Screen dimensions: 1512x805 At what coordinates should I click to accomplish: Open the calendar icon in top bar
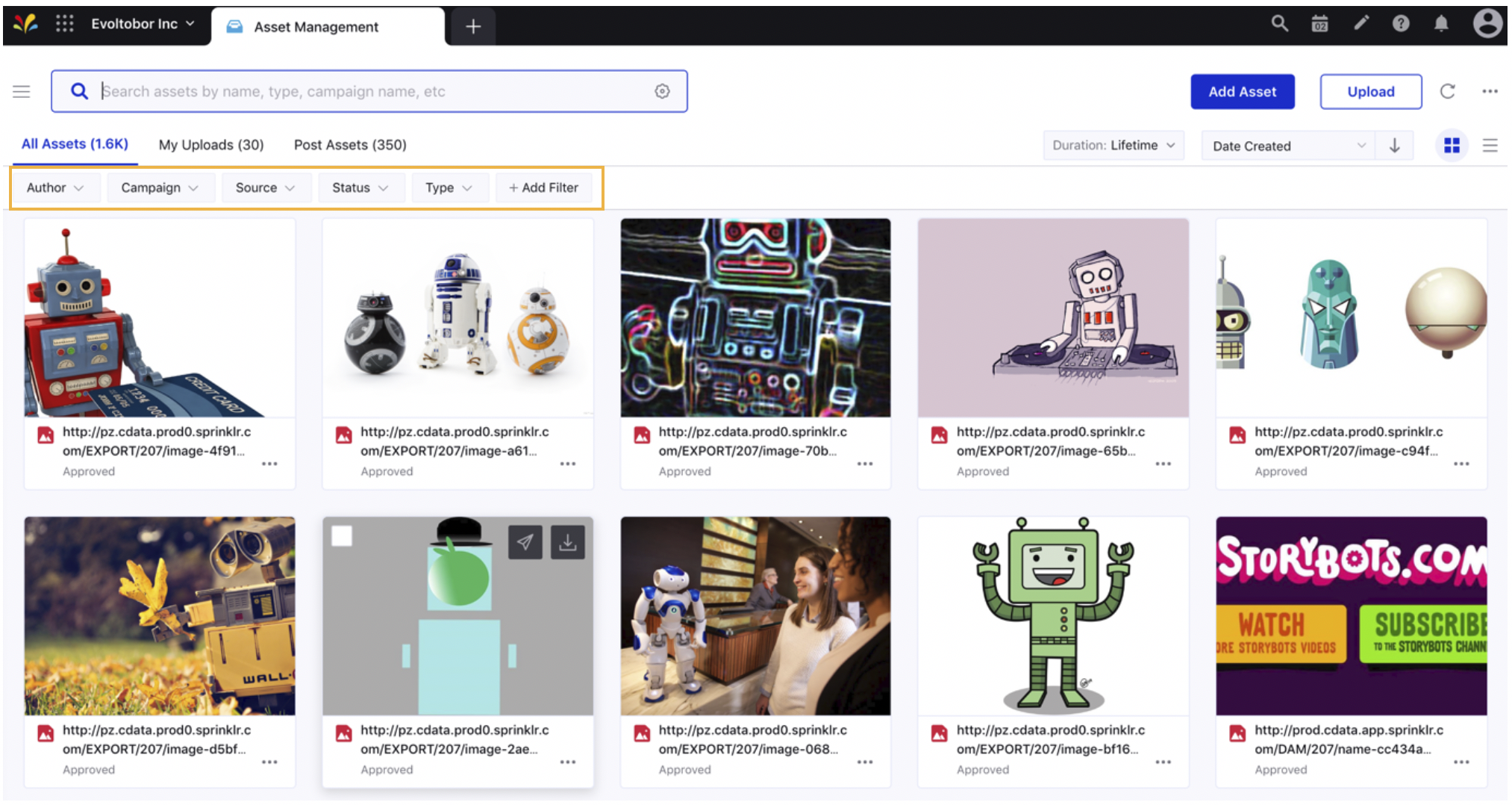pos(1319,24)
